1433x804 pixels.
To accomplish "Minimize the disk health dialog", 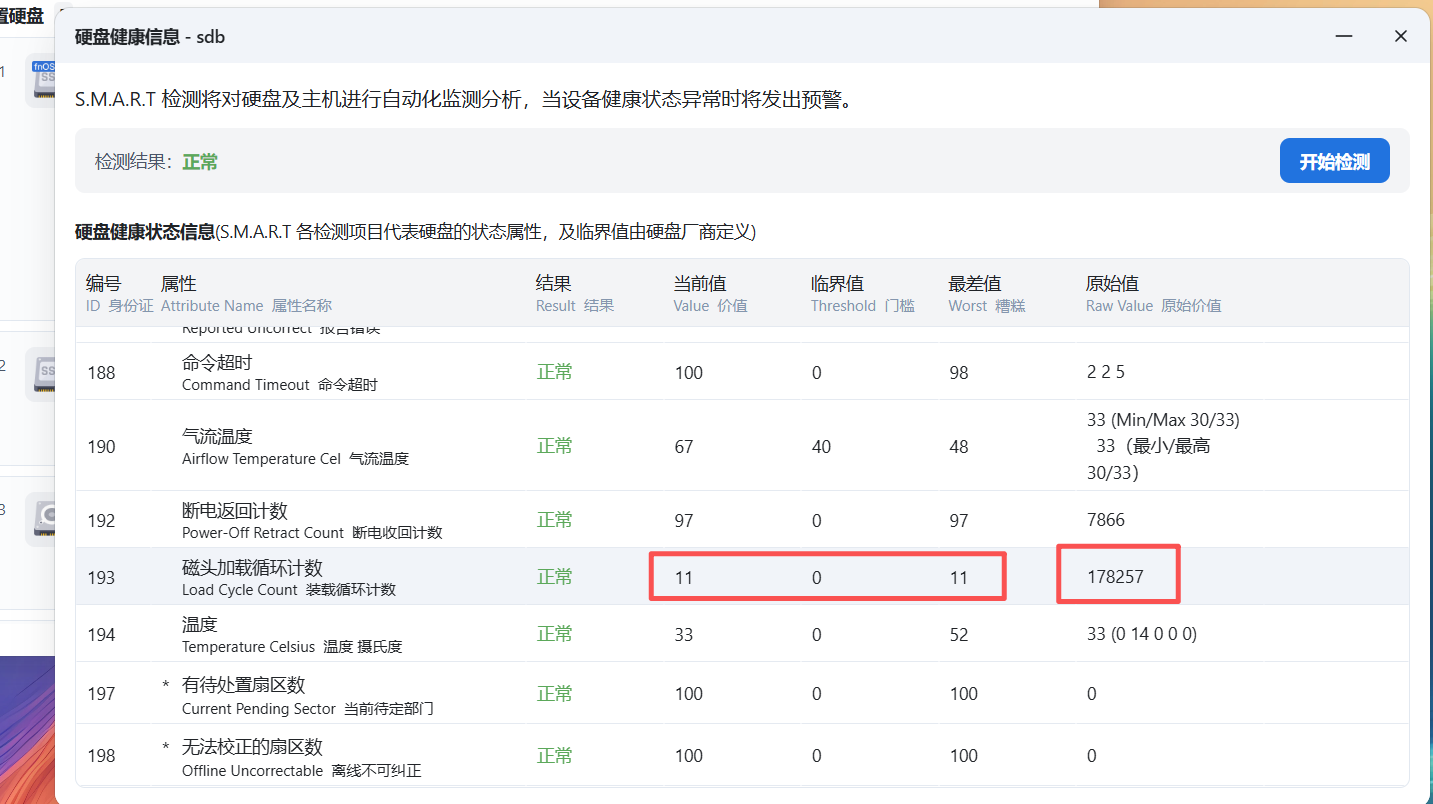I will click(x=1345, y=36).
